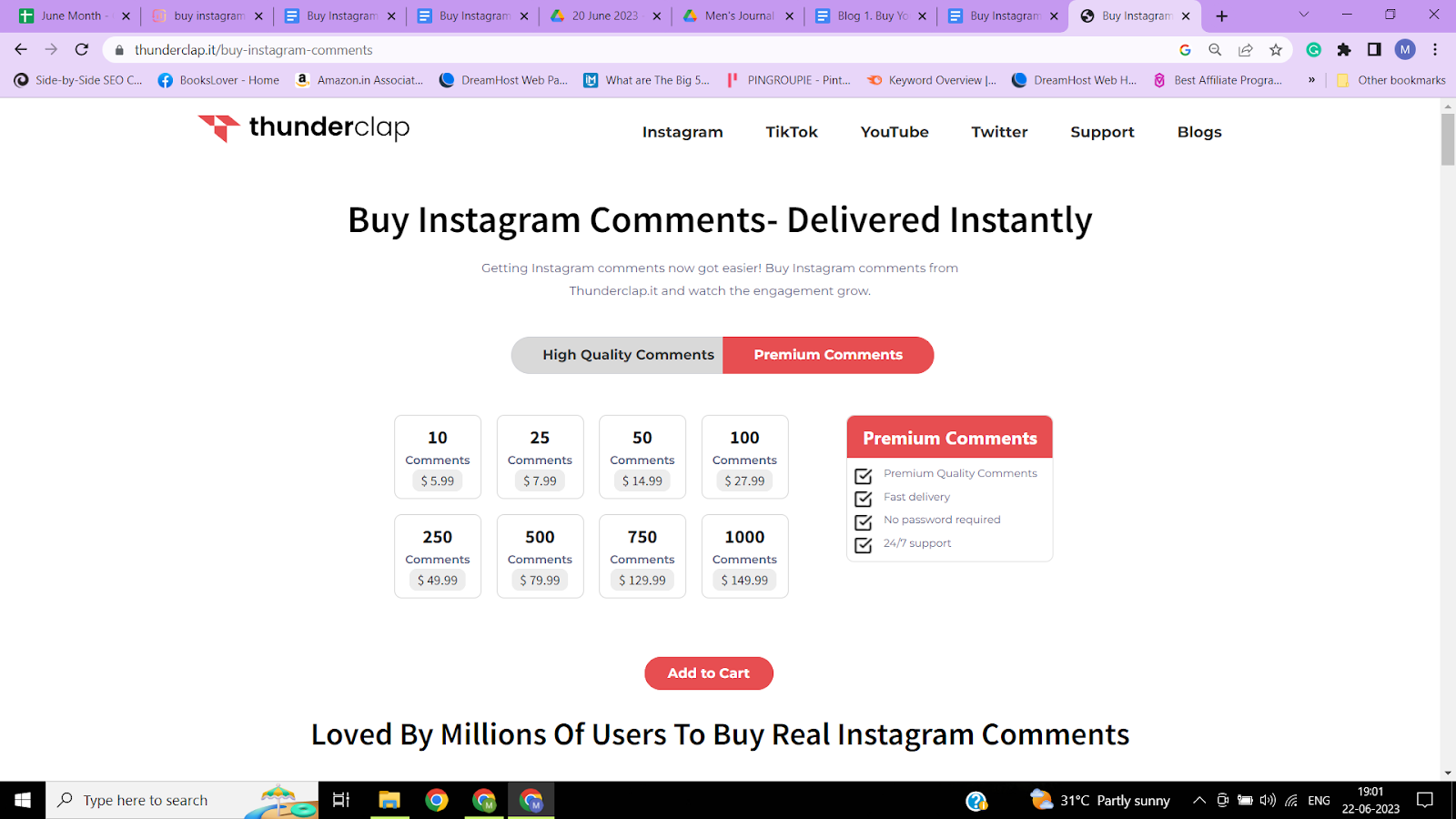
Task: Choose the 250 Comments $49.99 package
Action: tap(438, 556)
